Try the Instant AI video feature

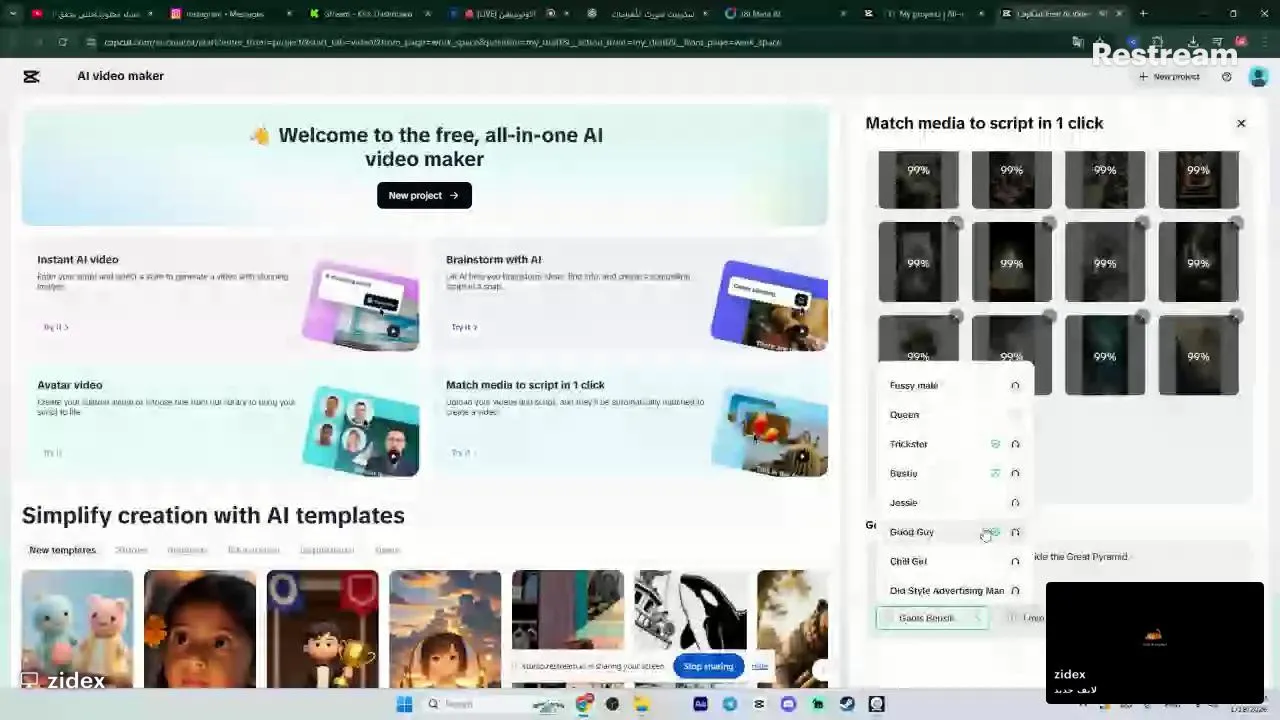55,327
